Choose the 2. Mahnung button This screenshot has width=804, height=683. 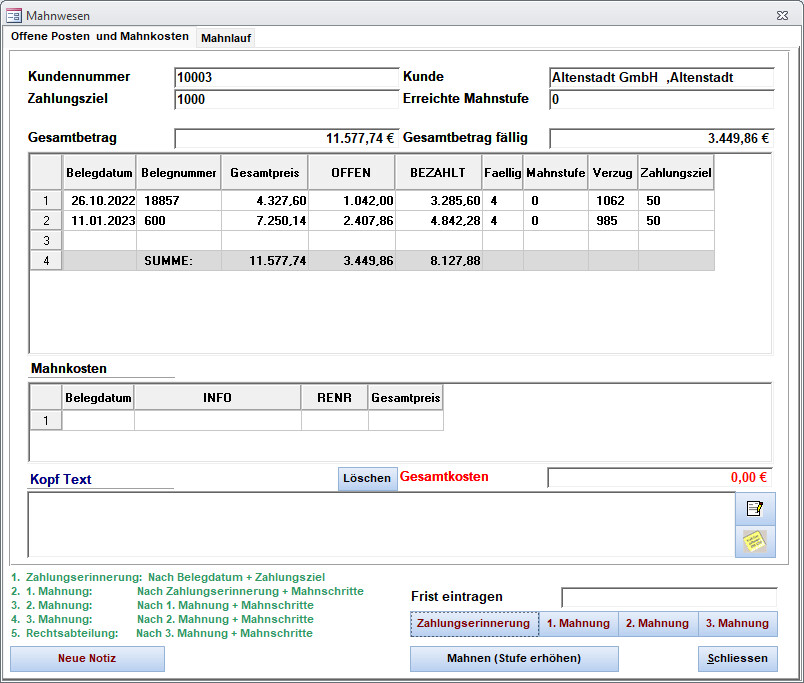657,624
